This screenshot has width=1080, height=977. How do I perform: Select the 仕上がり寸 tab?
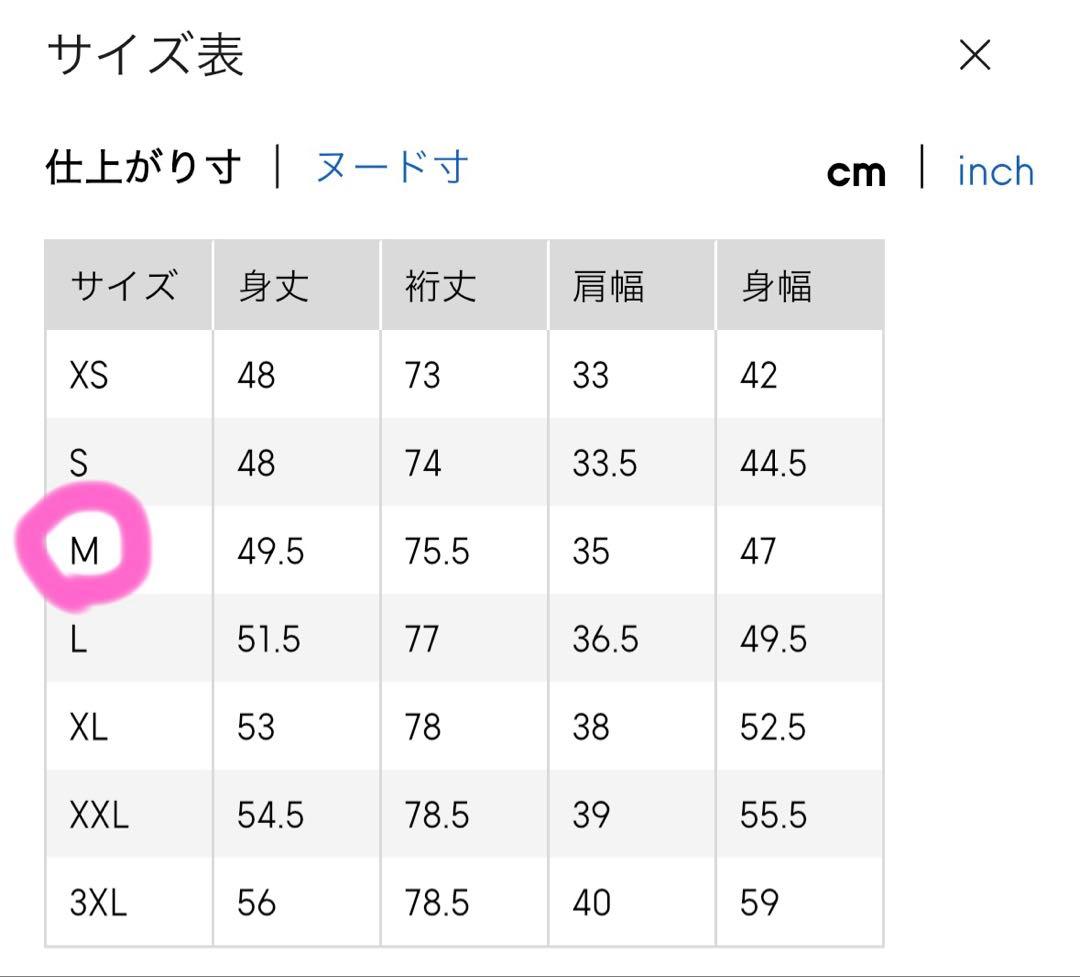144,168
